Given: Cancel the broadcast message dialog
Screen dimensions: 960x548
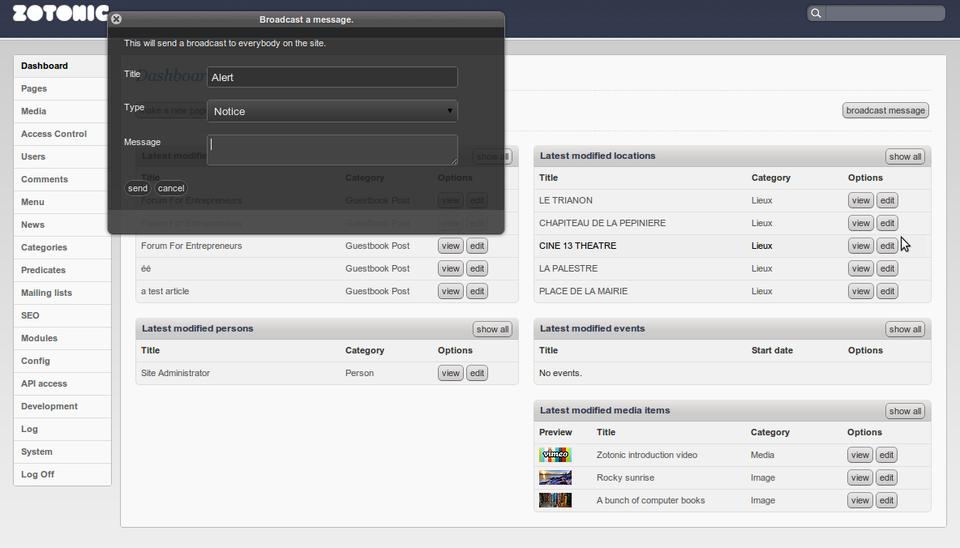Looking at the screenshot, I should [x=171, y=188].
